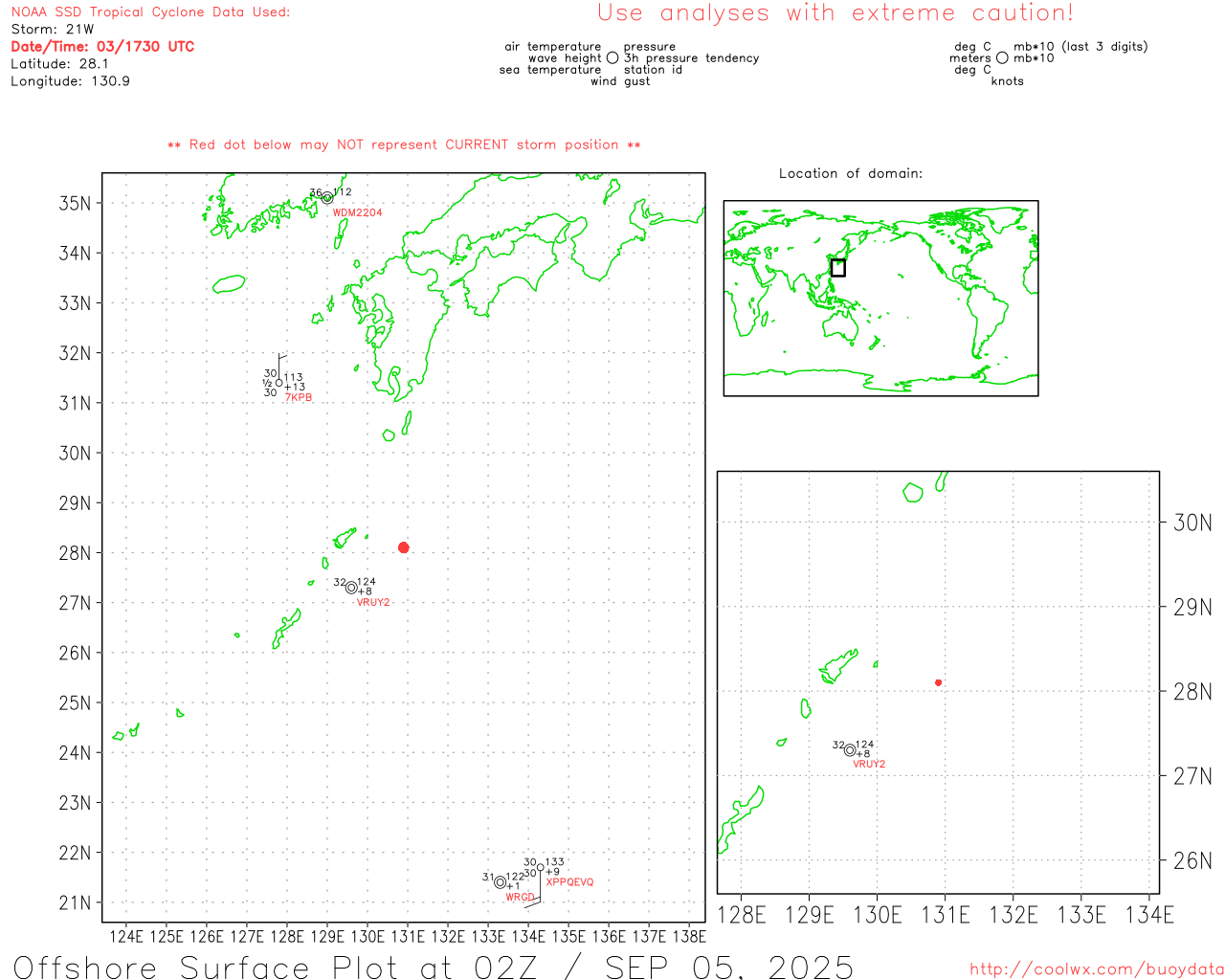This screenshot has width=1225, height=980.
Task: Click the red dot disclaimer text above the map
Action: 404,145
